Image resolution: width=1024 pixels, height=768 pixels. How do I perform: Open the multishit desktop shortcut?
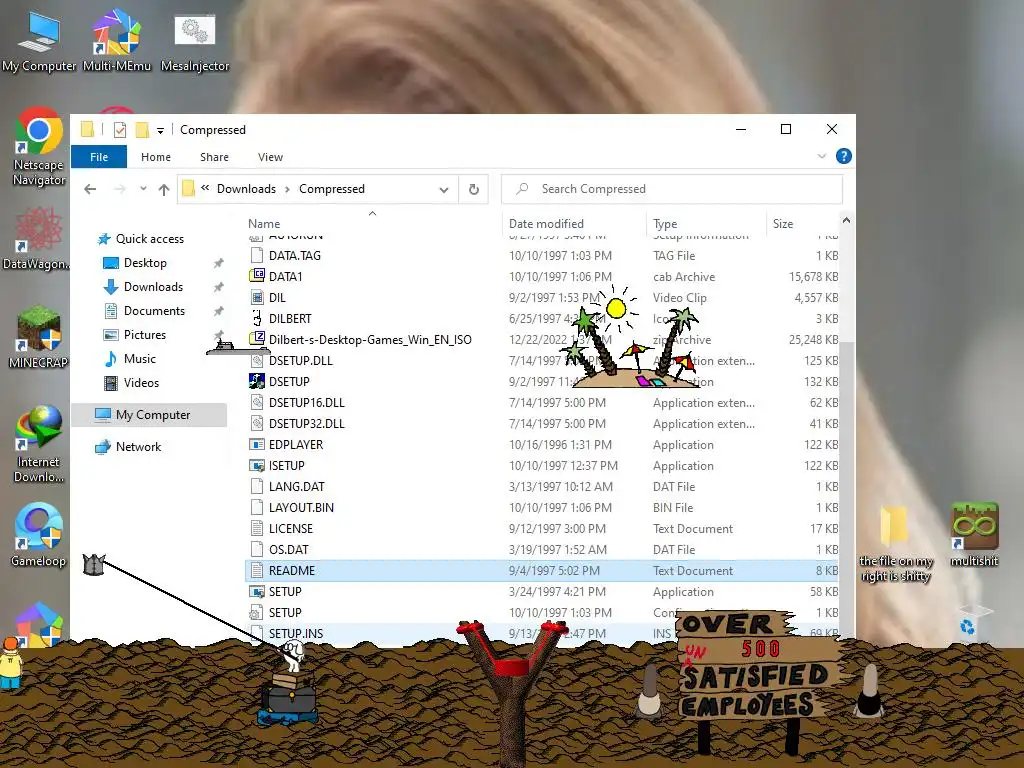click(974, 534)
